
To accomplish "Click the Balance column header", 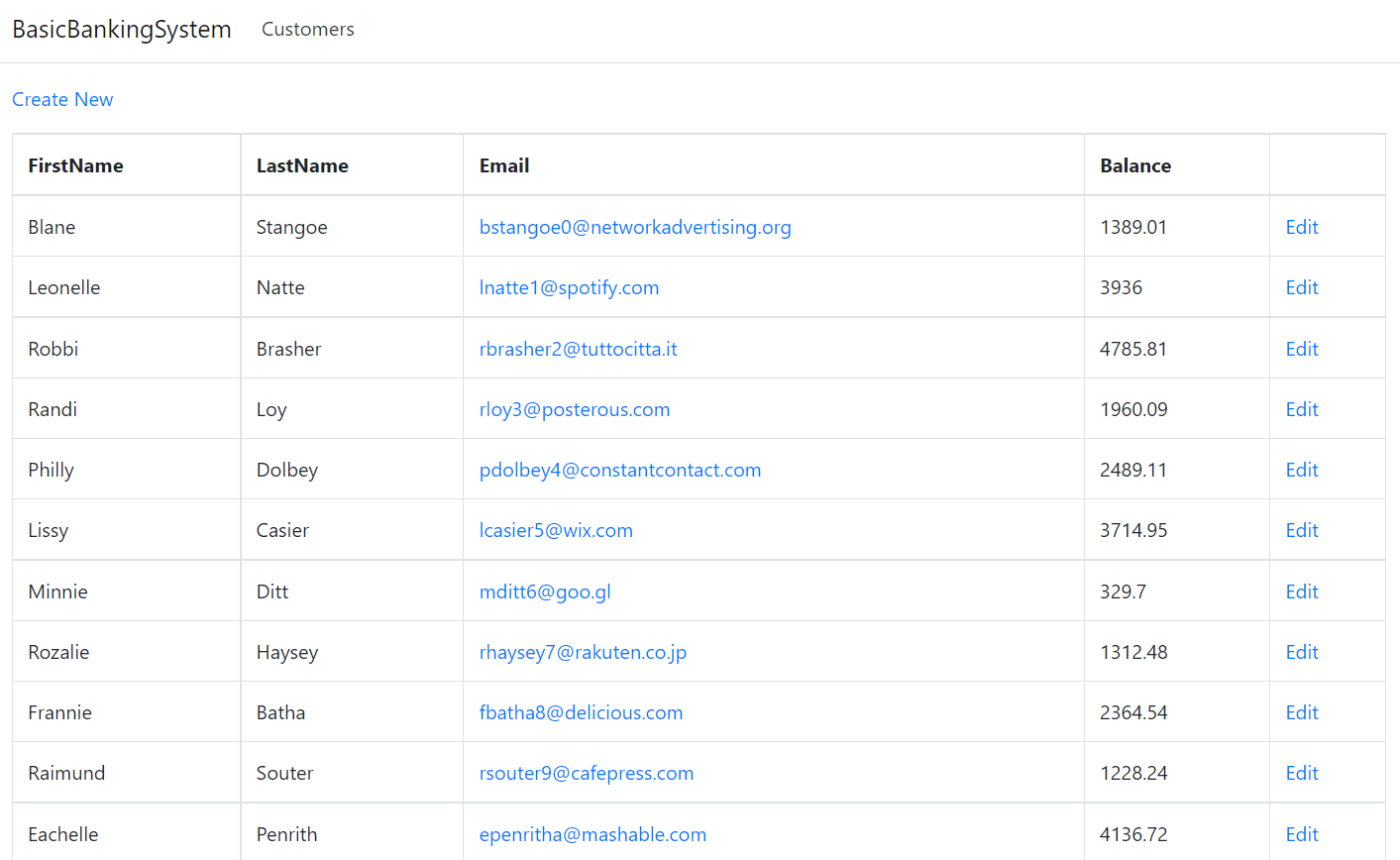I will click(x=1134, y=165).
